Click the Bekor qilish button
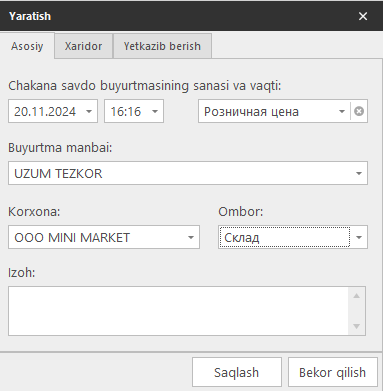 pos(333,372)
